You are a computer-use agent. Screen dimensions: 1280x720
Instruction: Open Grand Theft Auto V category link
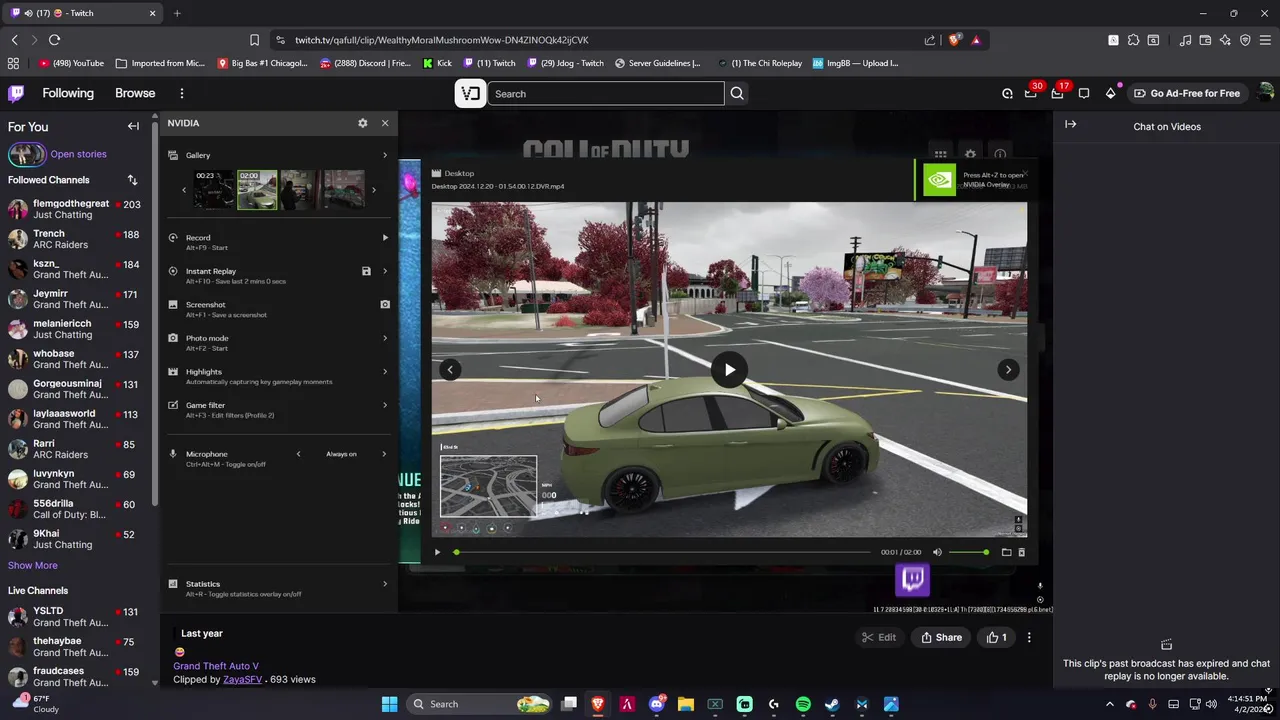tap(216, 666)
